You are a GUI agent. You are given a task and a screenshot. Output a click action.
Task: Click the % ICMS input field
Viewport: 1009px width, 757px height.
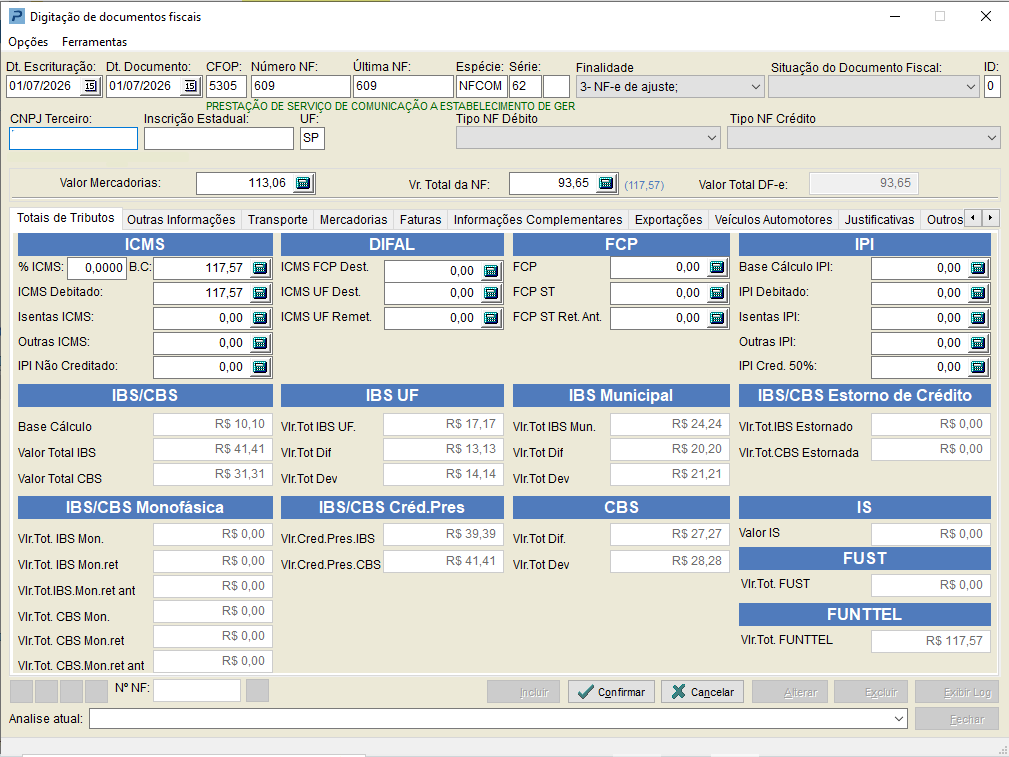pyautogui.click(x=97, y=268)
